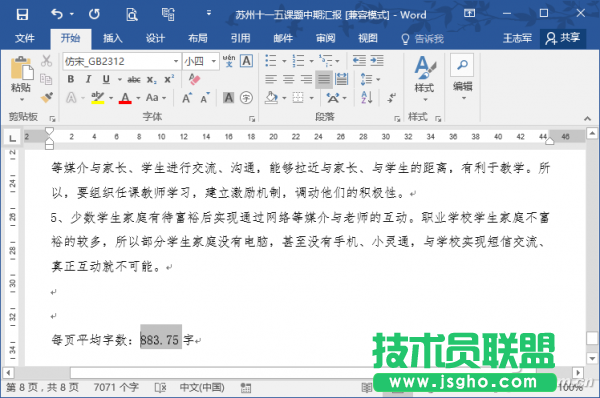Image resolution: width=600 pixels, height=398 pixels.
Task: Click the 7071 个字 word count
Action: click(x=116, y=388)
